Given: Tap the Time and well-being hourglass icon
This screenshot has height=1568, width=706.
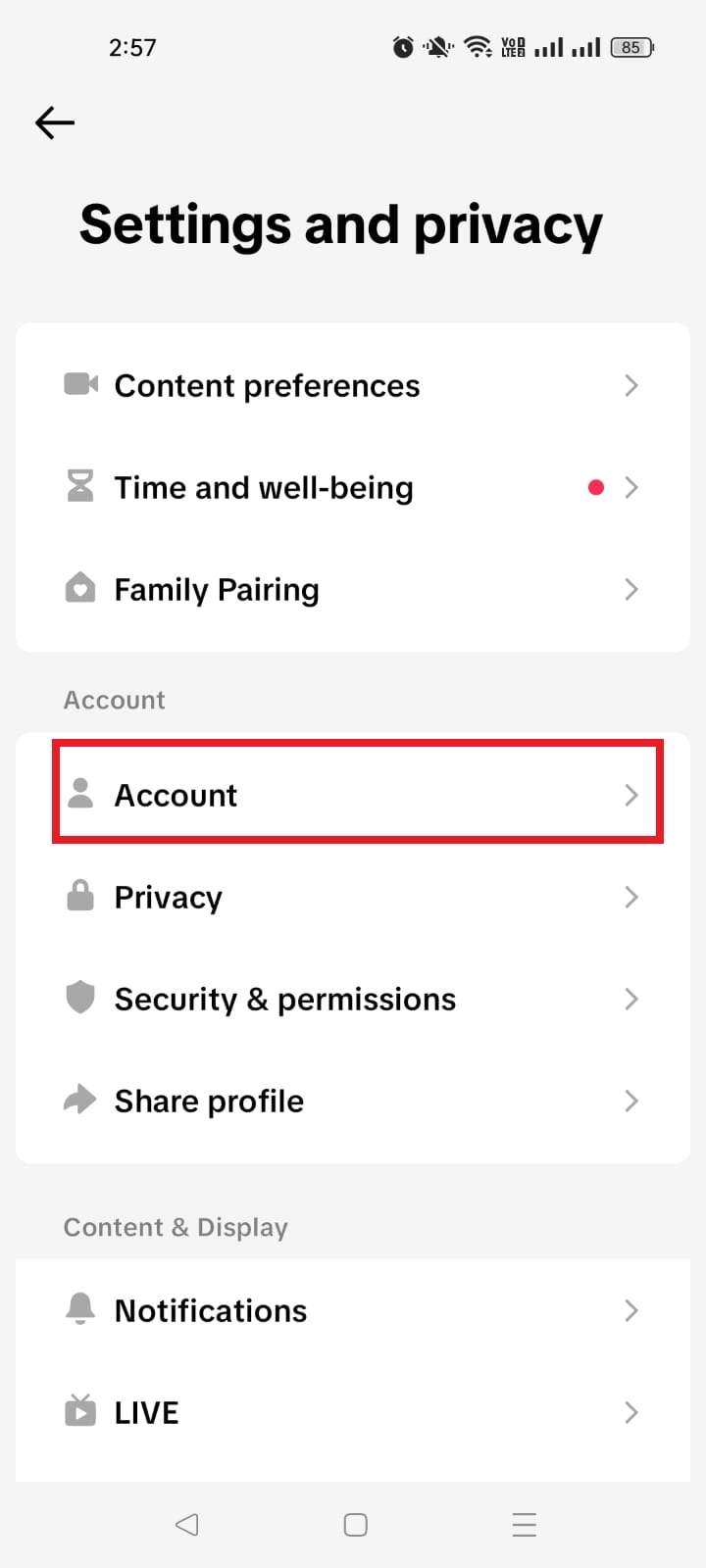Looking at the screenshot, I should (81, 487).
